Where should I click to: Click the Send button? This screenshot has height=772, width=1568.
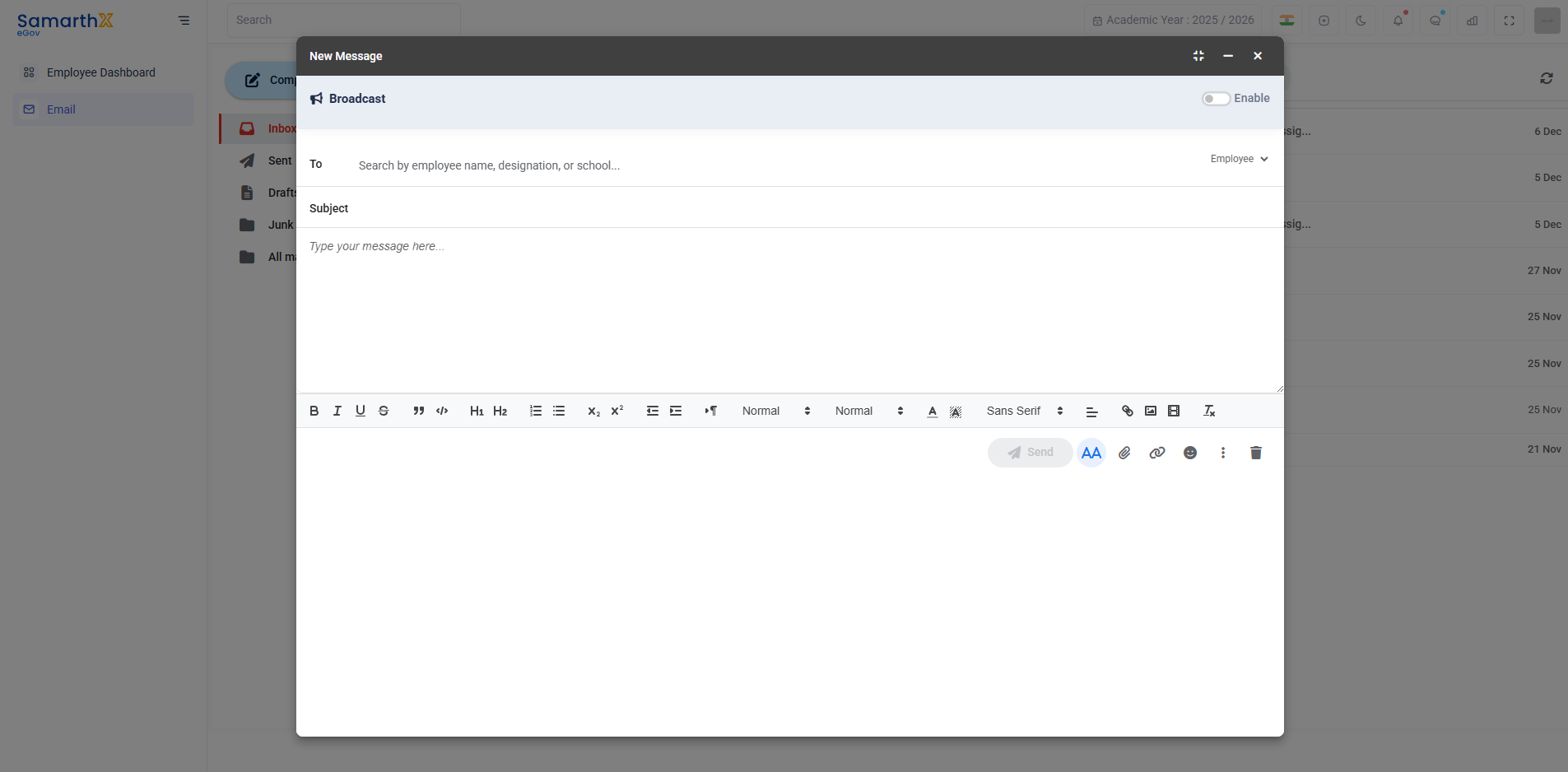tap(1031, 453)
